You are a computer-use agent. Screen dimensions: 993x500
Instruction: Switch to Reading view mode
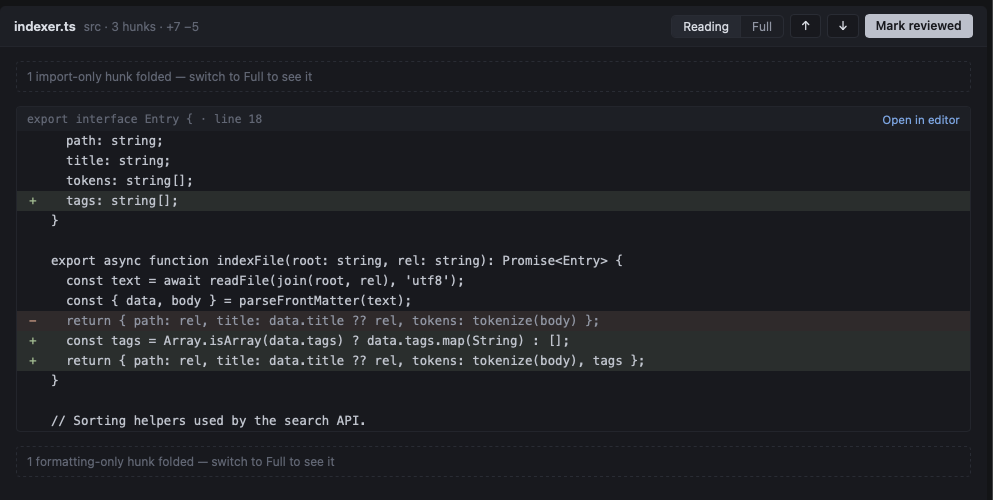(x=705, y=27)
